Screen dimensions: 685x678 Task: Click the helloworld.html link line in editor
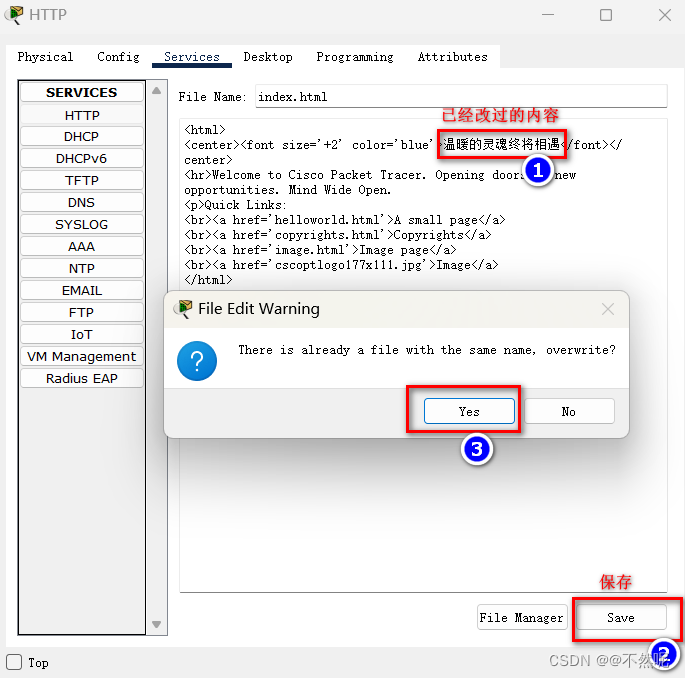coord(345,220)
